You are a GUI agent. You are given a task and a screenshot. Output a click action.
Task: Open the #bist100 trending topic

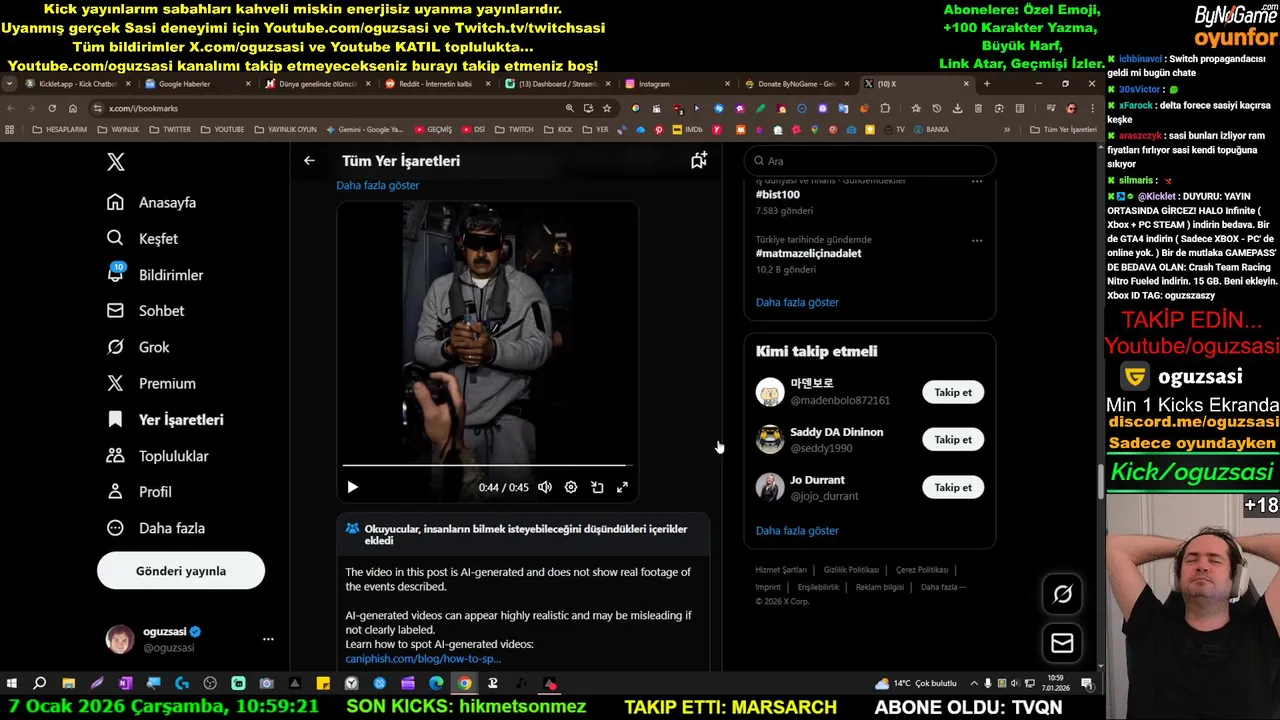coord(778,195)
